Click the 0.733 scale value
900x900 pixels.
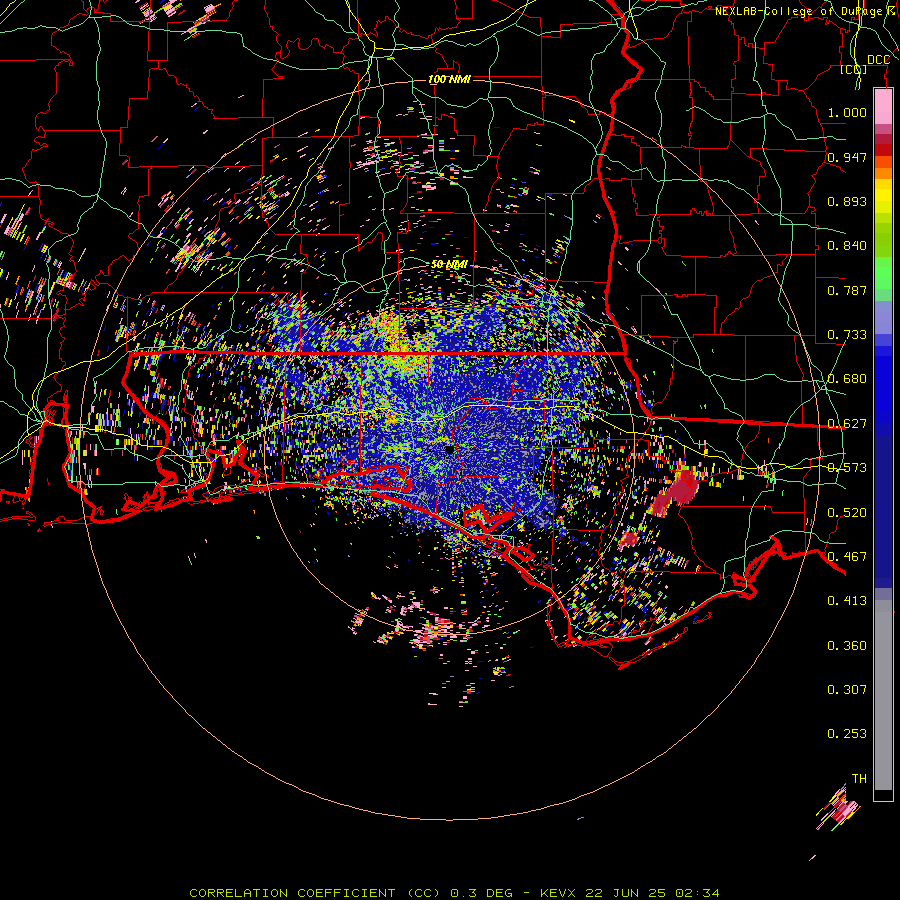(x=847, y=335)
